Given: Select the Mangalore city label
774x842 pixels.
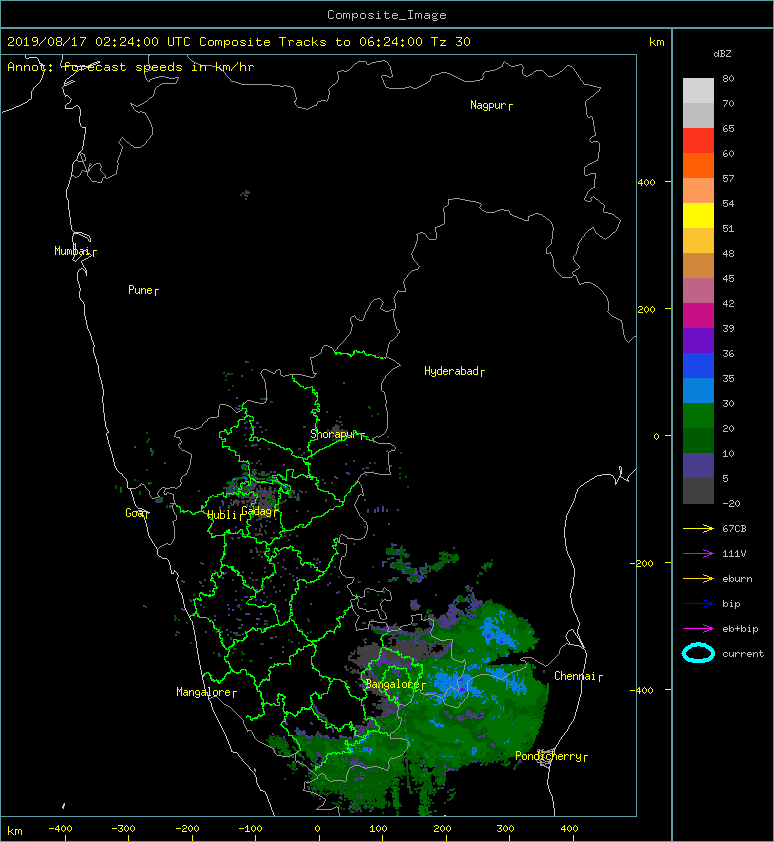Looking at the screenshot, I should pos(206,692).
